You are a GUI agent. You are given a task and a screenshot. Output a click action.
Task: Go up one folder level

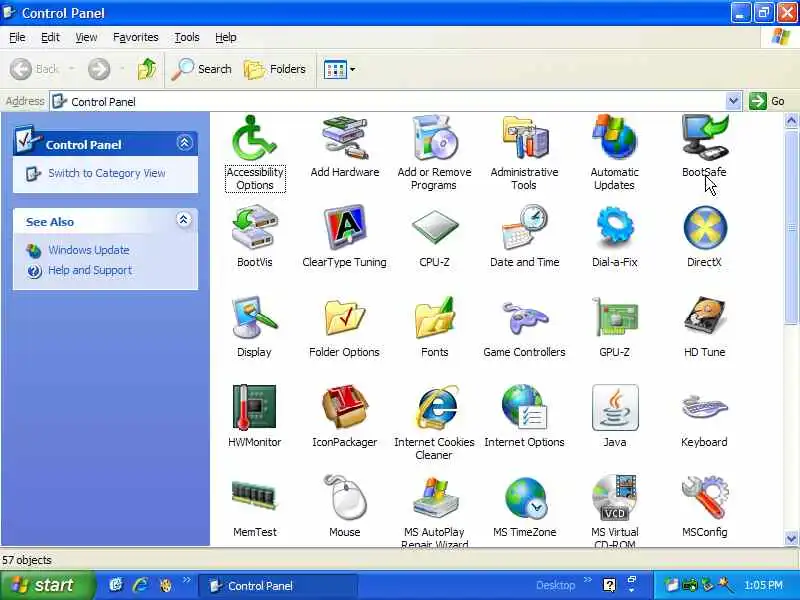pos(147,69)
